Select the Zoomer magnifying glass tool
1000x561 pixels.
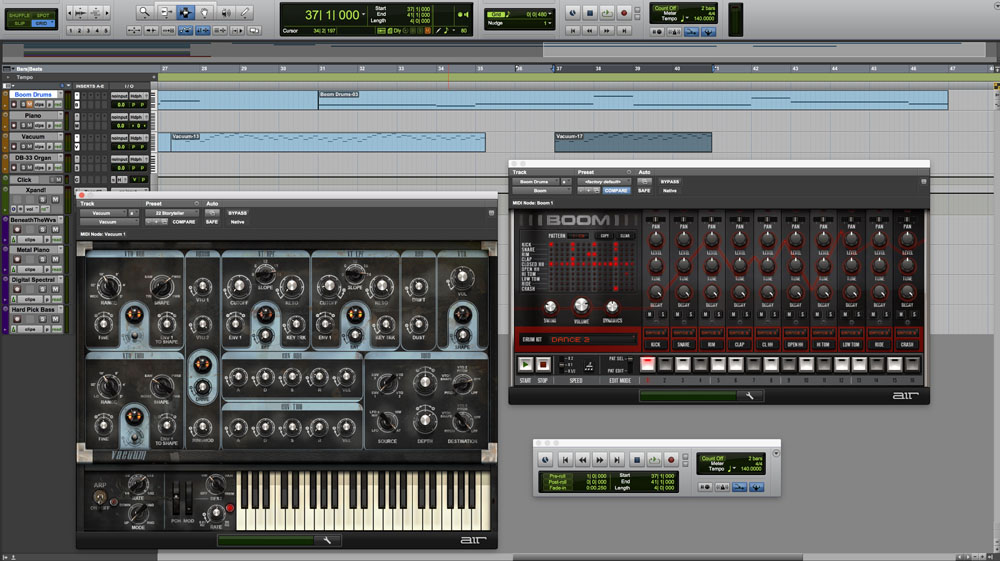144,12
